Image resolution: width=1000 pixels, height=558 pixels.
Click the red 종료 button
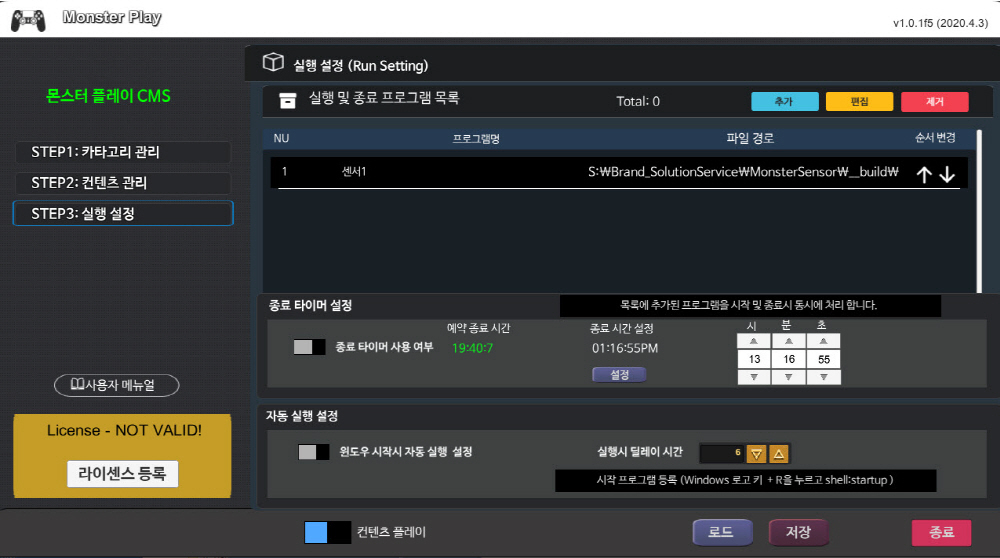[x=941, y=532]
